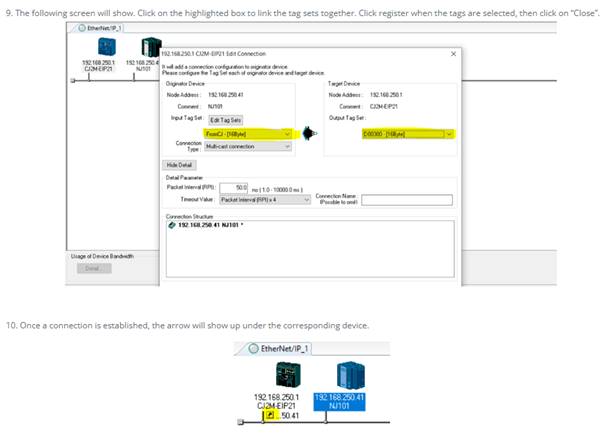Click the EtherNet/IP_1 tab icon in lower diagram
The width and height of the screenshot is (605, 442).
(x=253, y=349)
